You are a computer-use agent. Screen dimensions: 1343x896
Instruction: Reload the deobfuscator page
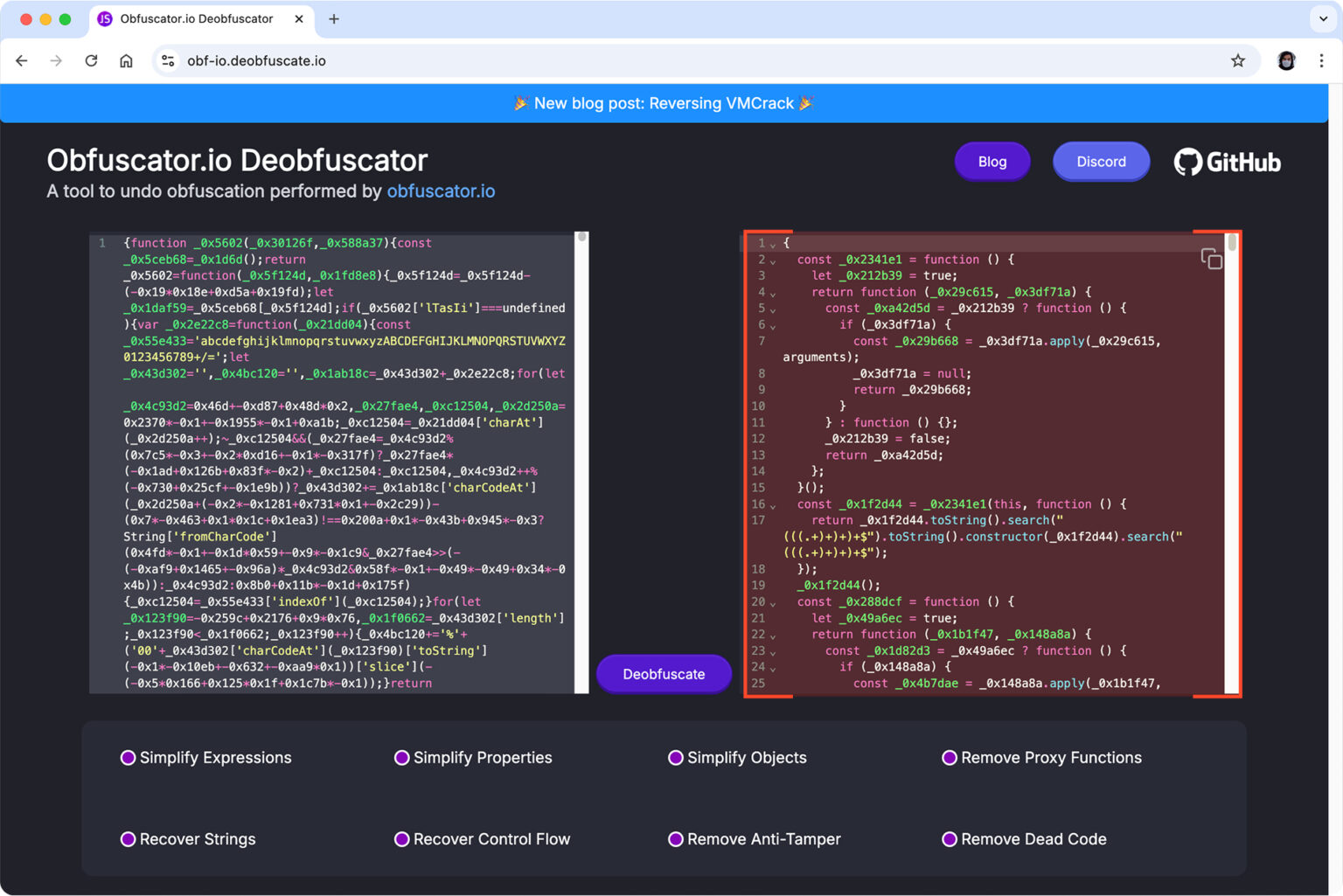click(x=91, y=60)
